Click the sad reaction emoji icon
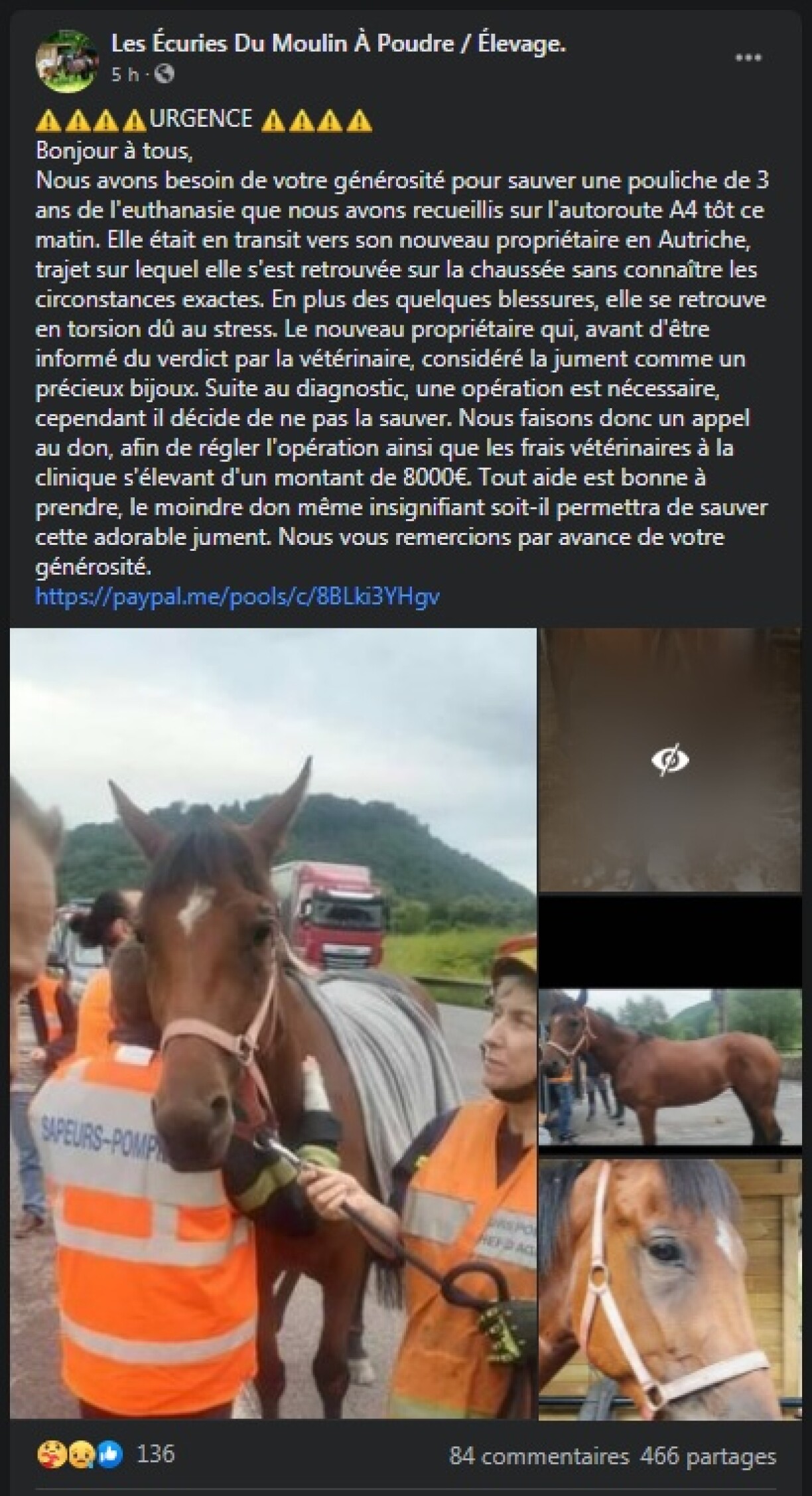 pos(80,1456)
